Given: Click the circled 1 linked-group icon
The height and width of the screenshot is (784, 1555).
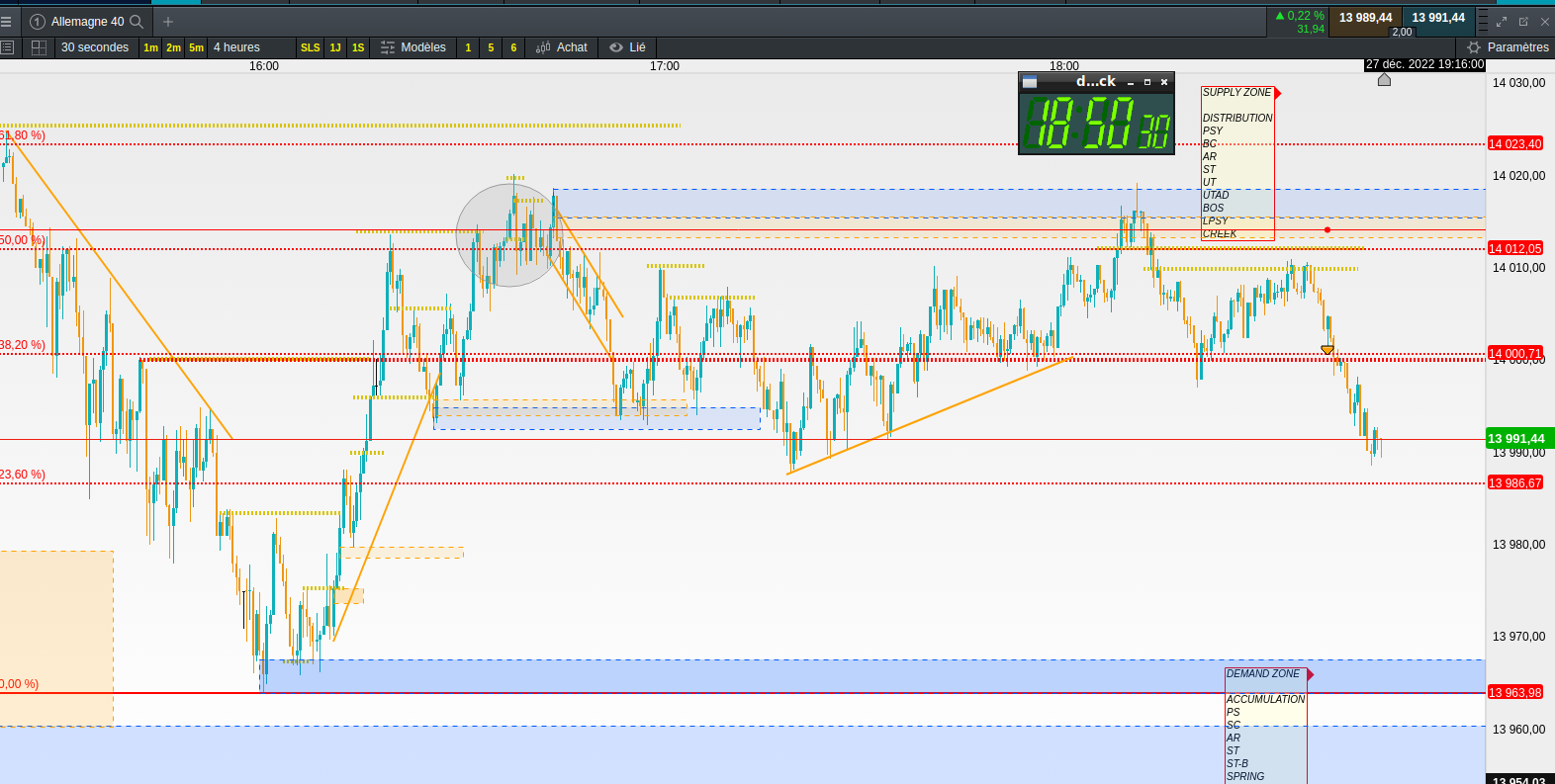Looking at the screenshot, I should [x=38, y=21].
